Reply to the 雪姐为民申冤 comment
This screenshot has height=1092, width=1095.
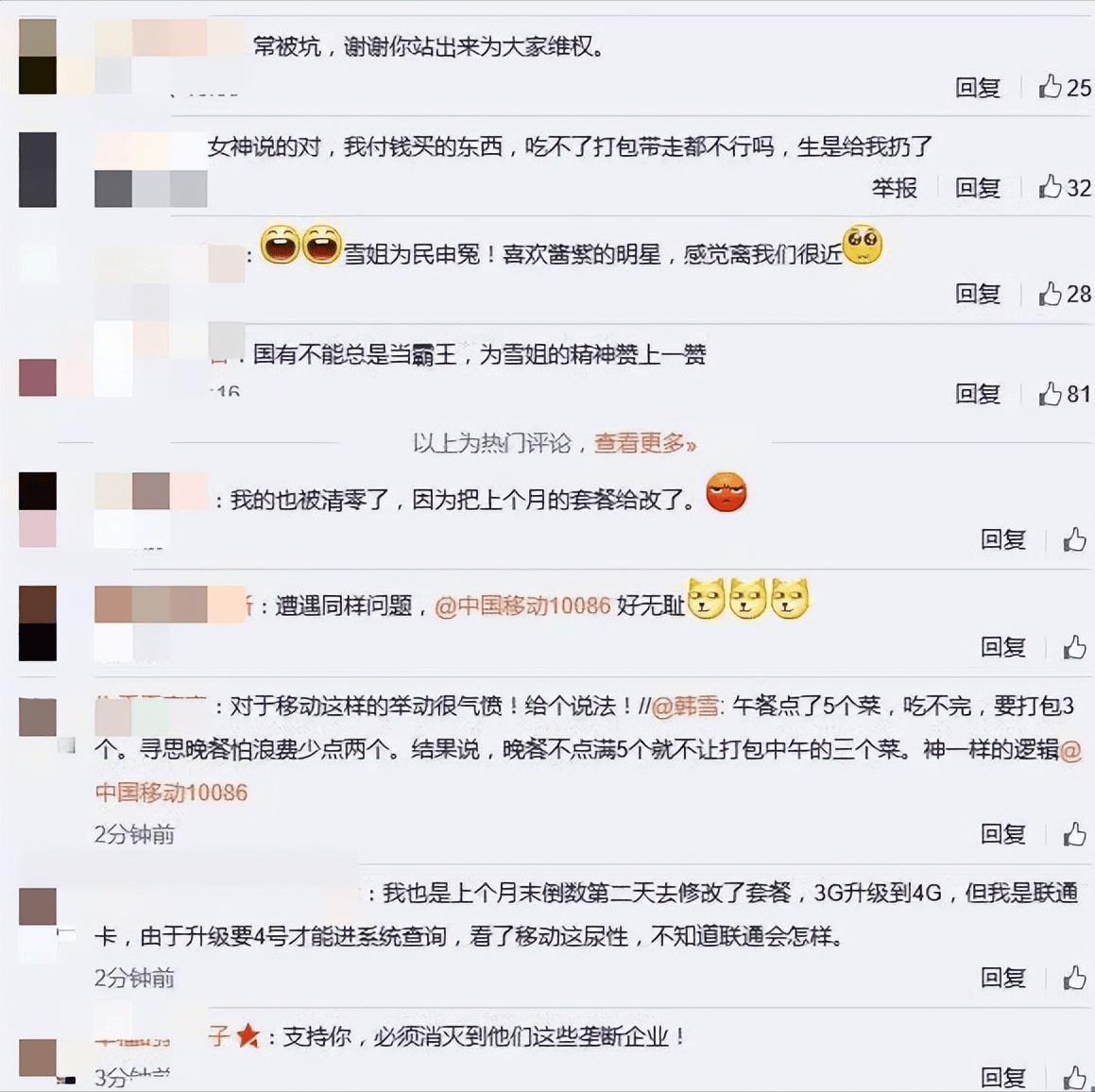click(978, 294)
